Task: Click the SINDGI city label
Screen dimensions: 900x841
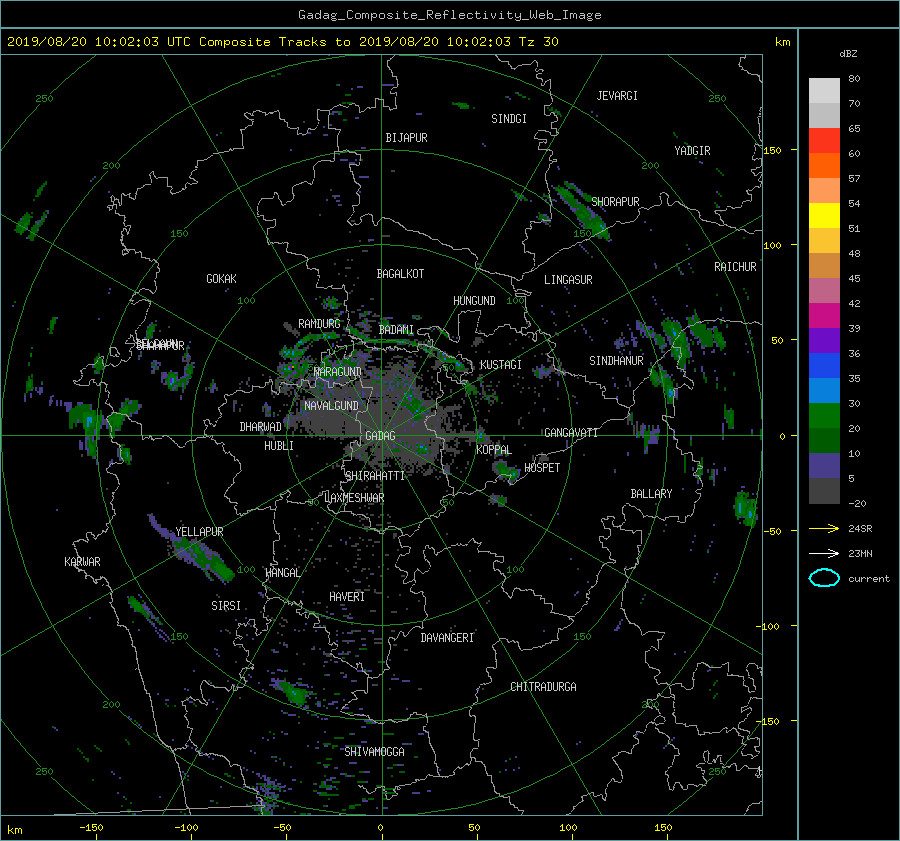Action: click(509, 119)
